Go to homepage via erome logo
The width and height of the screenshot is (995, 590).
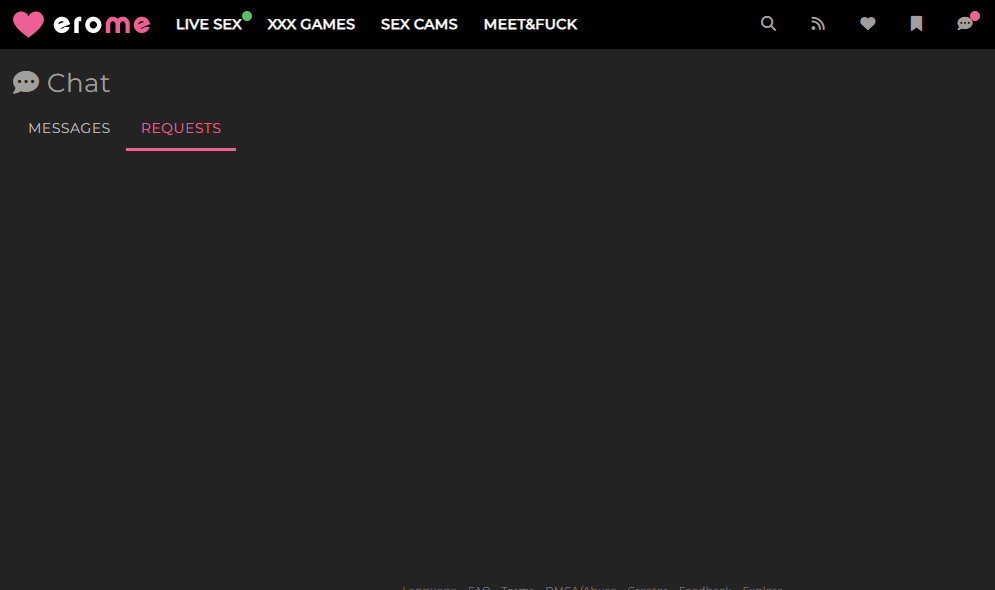coord(82,24)
